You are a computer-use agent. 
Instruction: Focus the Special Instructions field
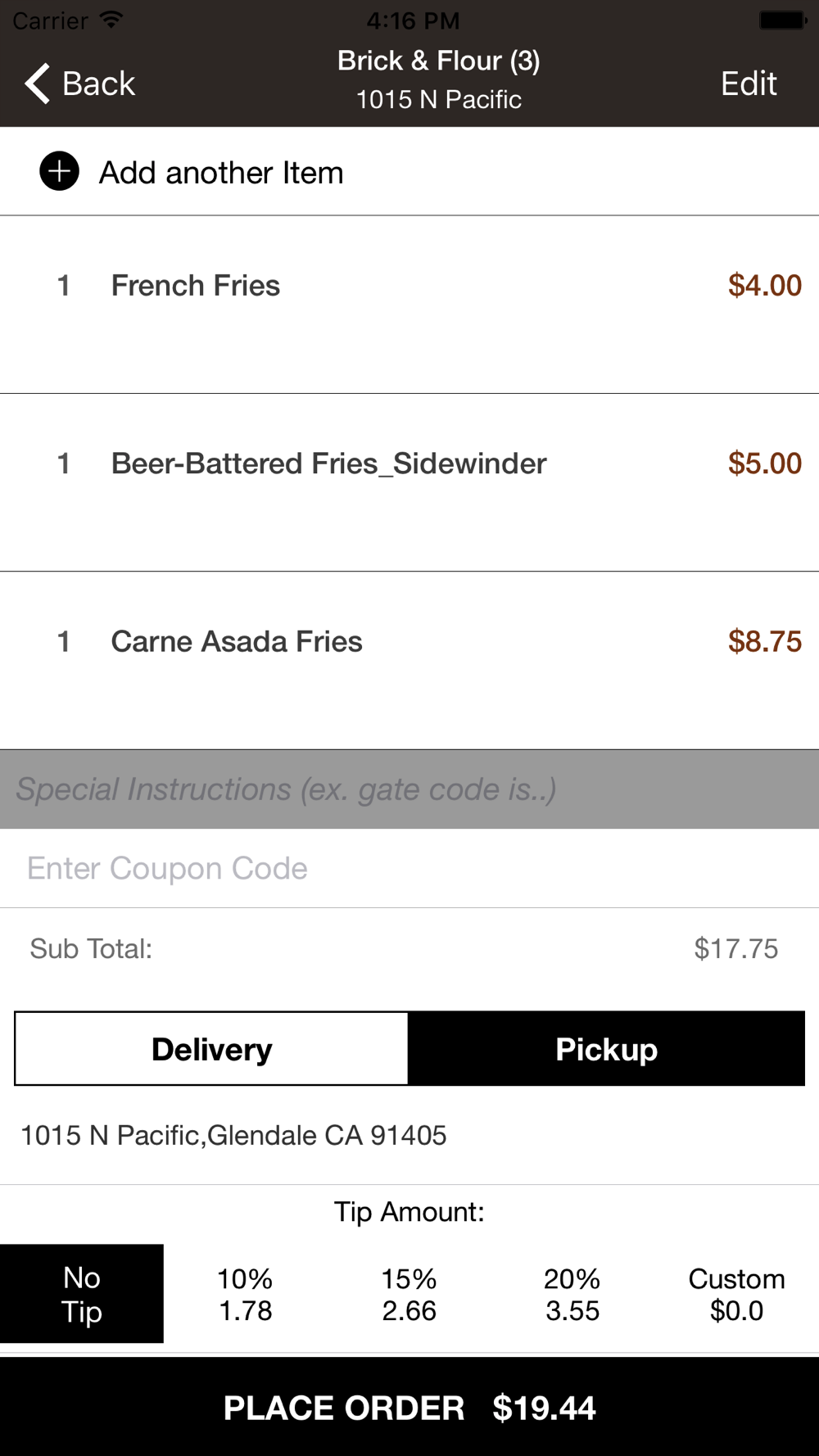pyautogui.click(x=409, y=789)
